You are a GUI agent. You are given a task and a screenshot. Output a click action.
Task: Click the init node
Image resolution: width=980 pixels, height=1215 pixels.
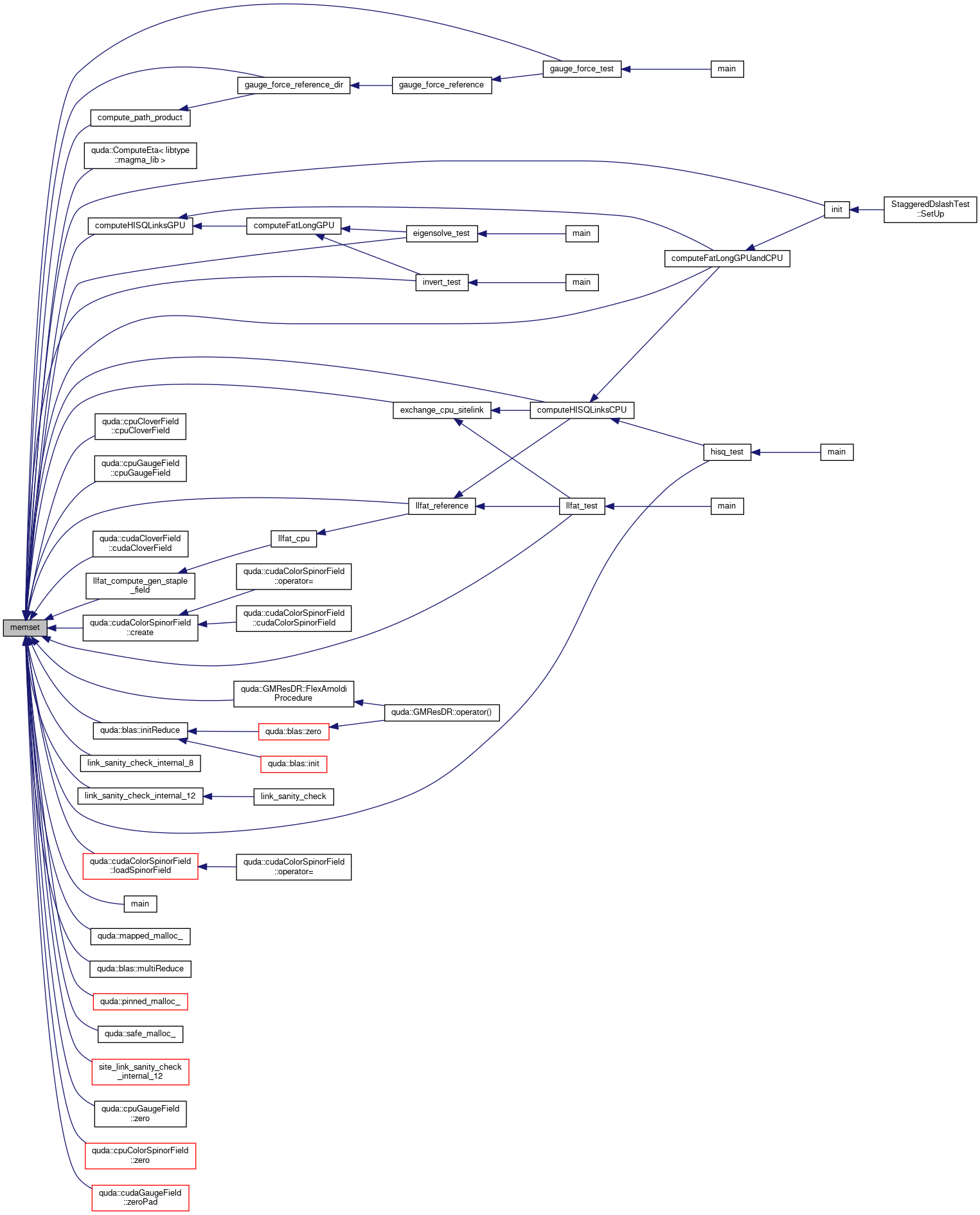pos(837,210)
